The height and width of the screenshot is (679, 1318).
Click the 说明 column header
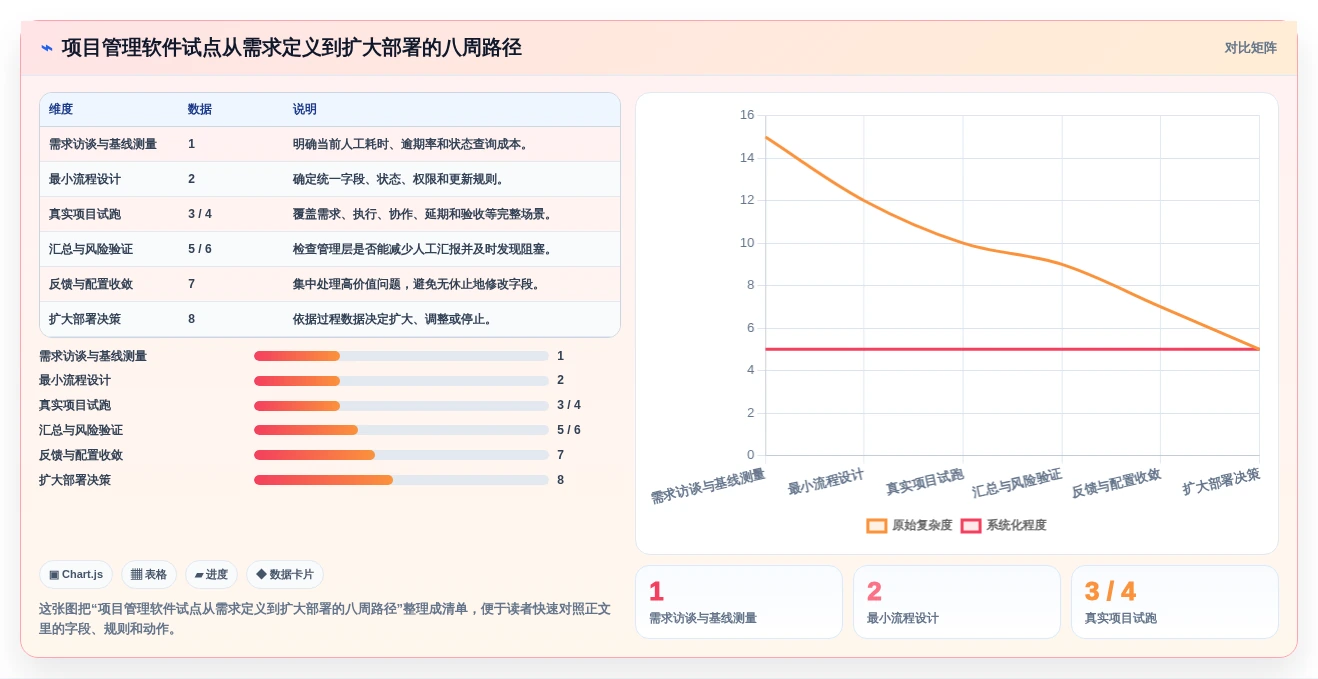(305, 110)
